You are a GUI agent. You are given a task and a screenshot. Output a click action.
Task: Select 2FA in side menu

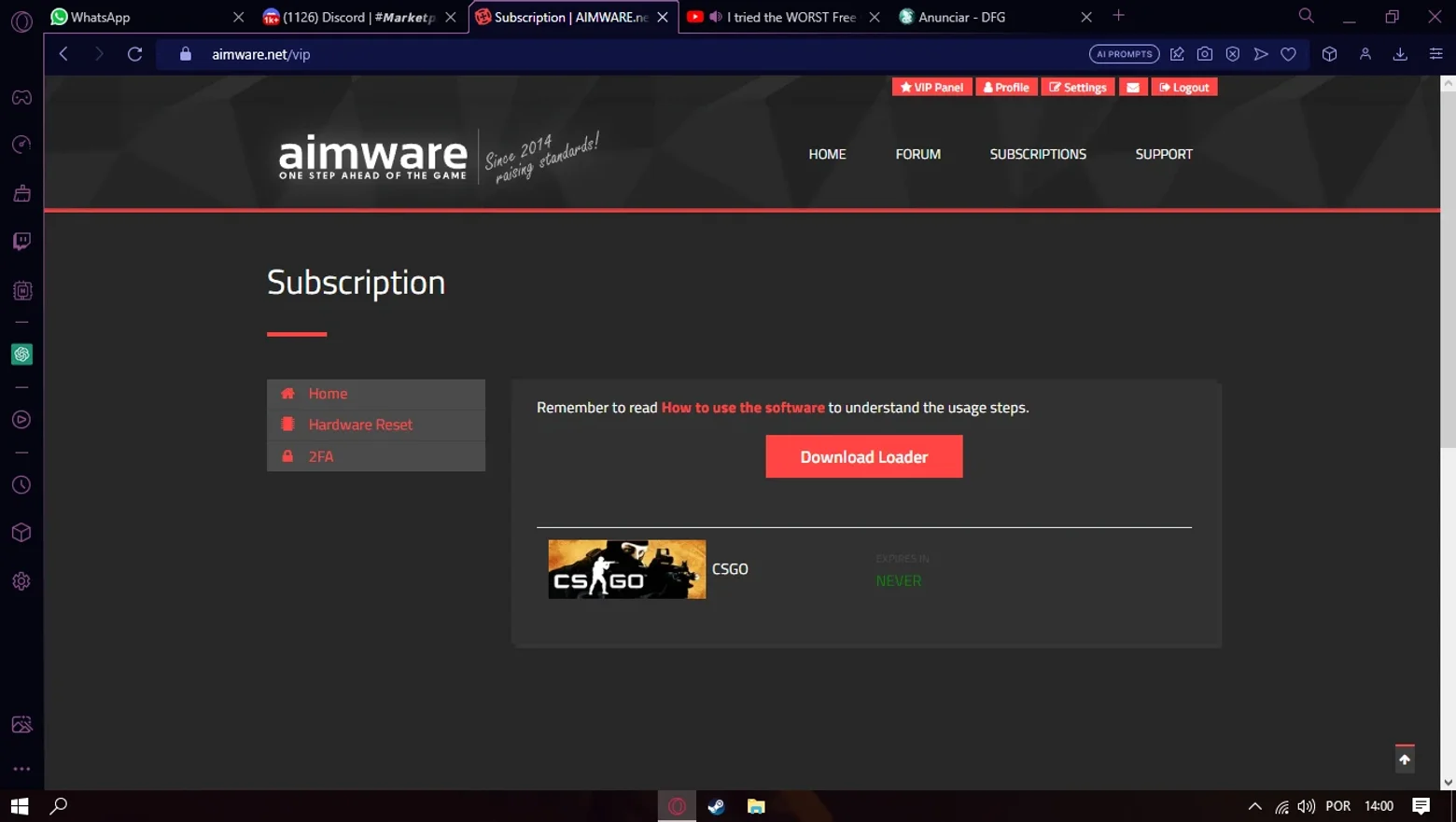point(376,456)
